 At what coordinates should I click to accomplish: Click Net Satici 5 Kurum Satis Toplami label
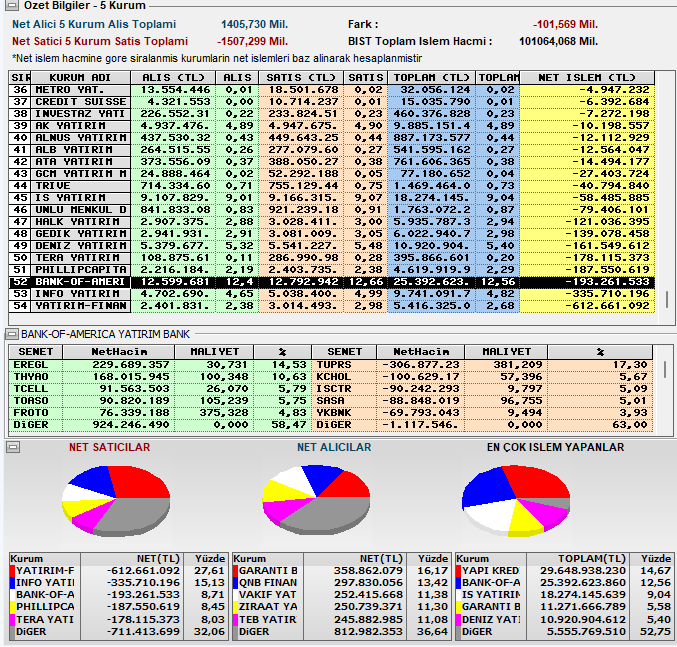click(x=100, y=41)
